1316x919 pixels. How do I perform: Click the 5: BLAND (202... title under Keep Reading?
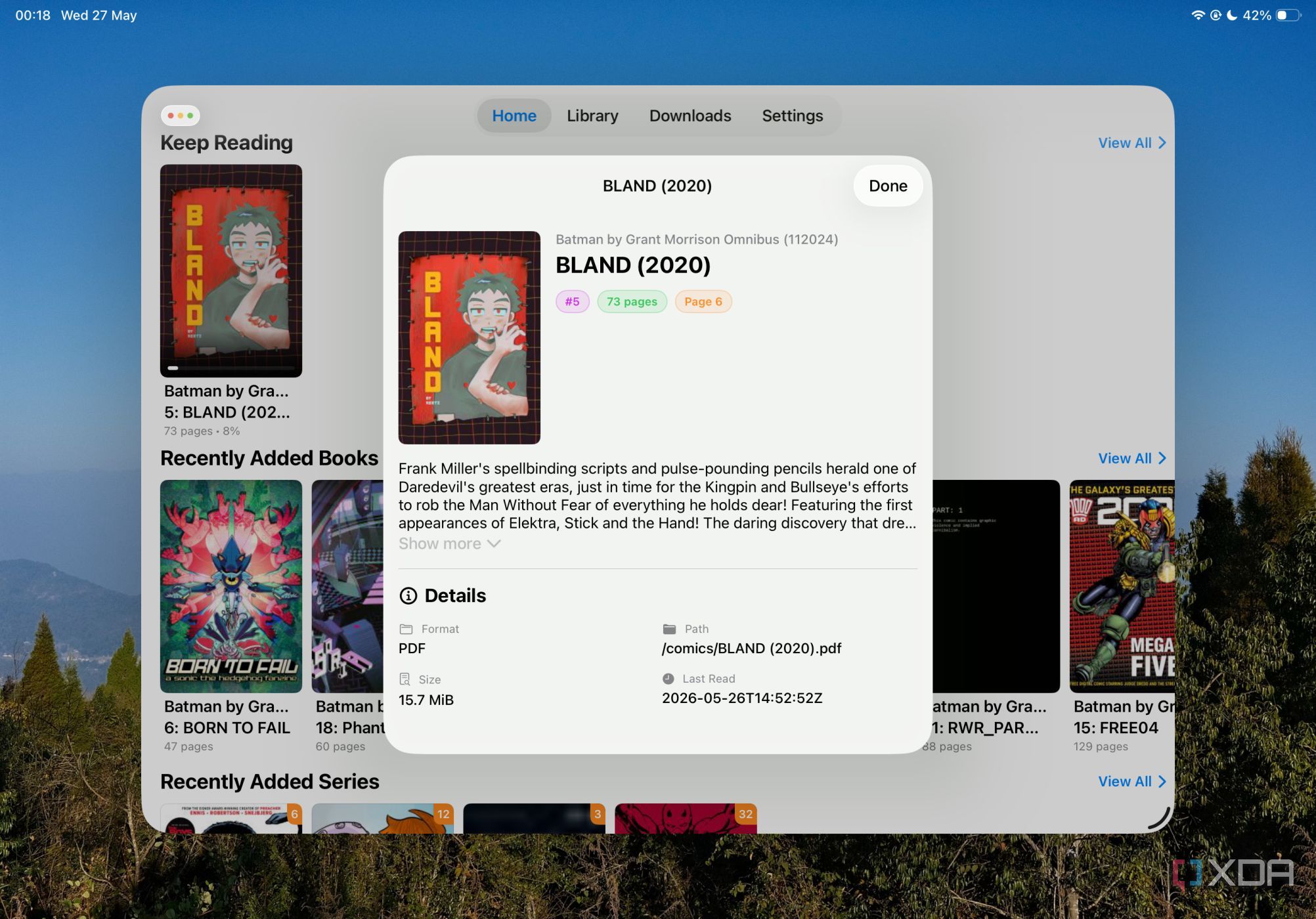click(x=227, y=412)
